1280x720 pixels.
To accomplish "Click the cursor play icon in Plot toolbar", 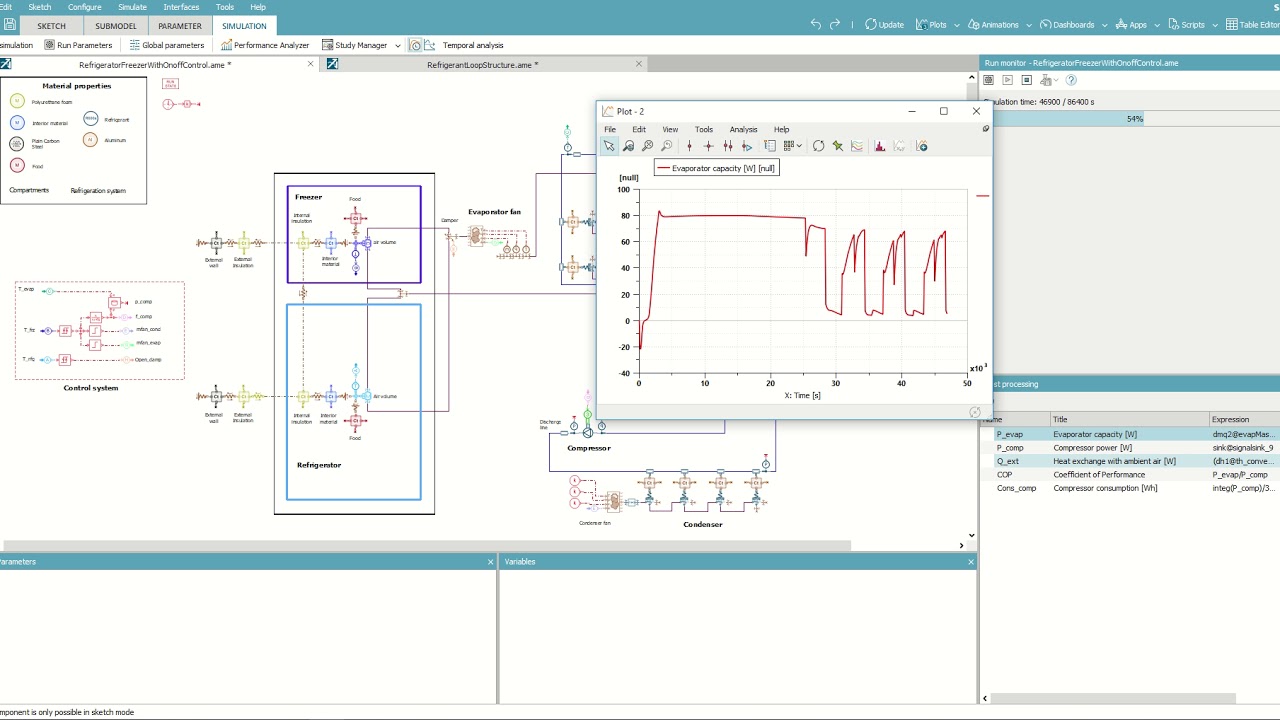I will (747, 146).
